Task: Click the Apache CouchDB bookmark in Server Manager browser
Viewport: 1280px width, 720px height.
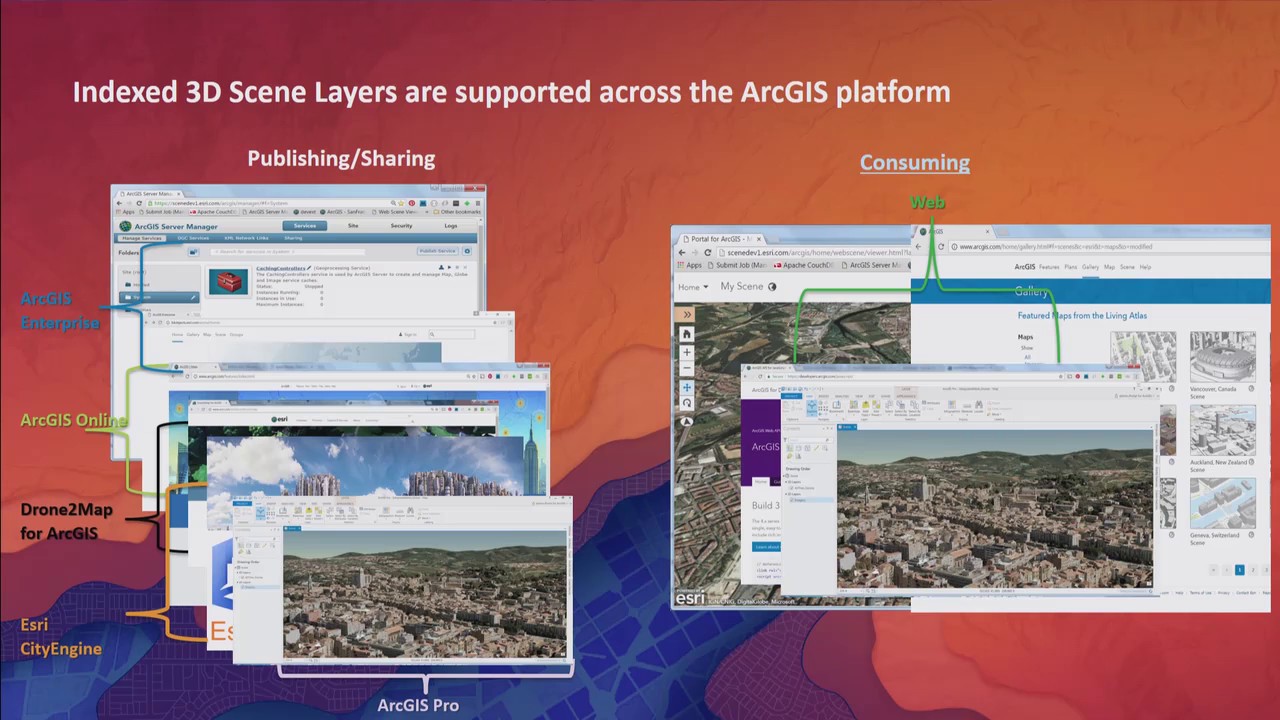Action: (x=214, y=212)
